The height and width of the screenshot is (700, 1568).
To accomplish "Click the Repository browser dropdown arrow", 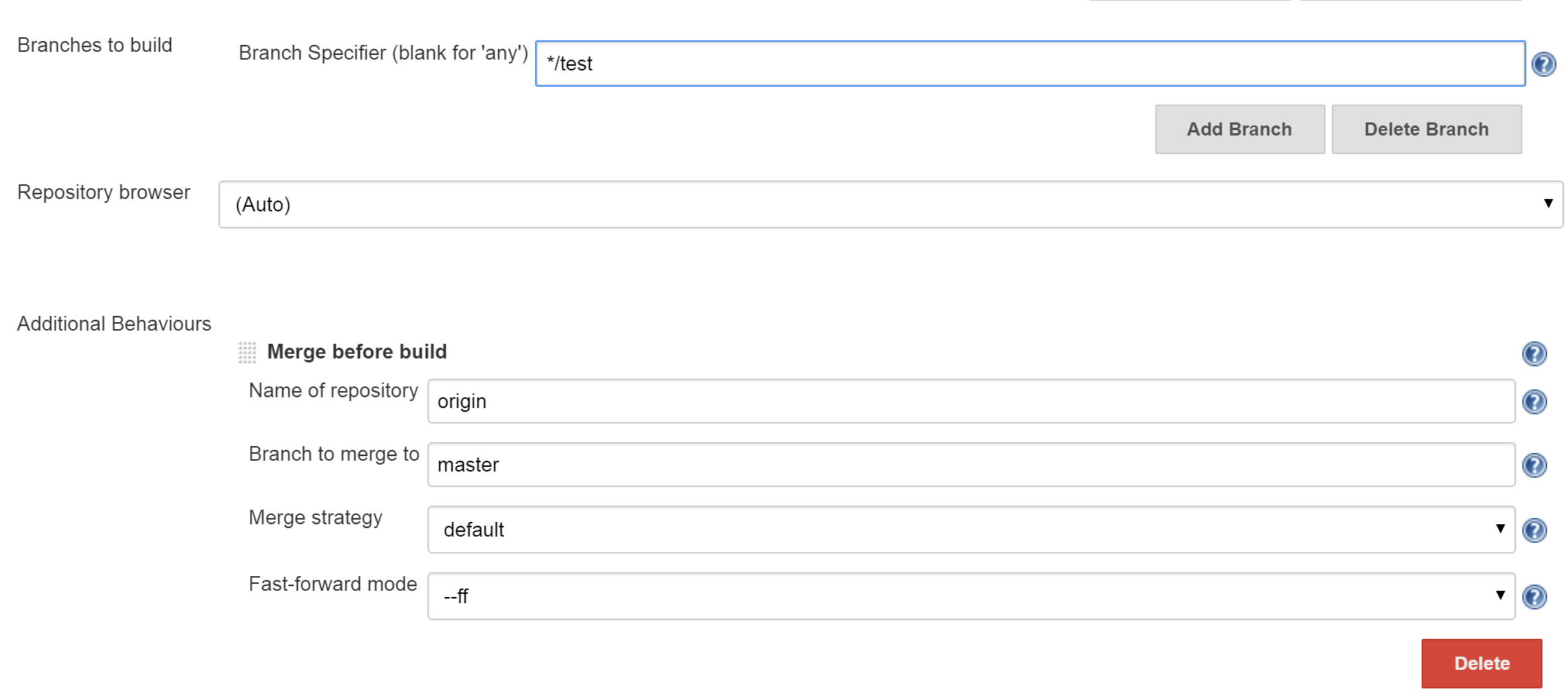I will pyautogui.click(x=1548, y=204).
